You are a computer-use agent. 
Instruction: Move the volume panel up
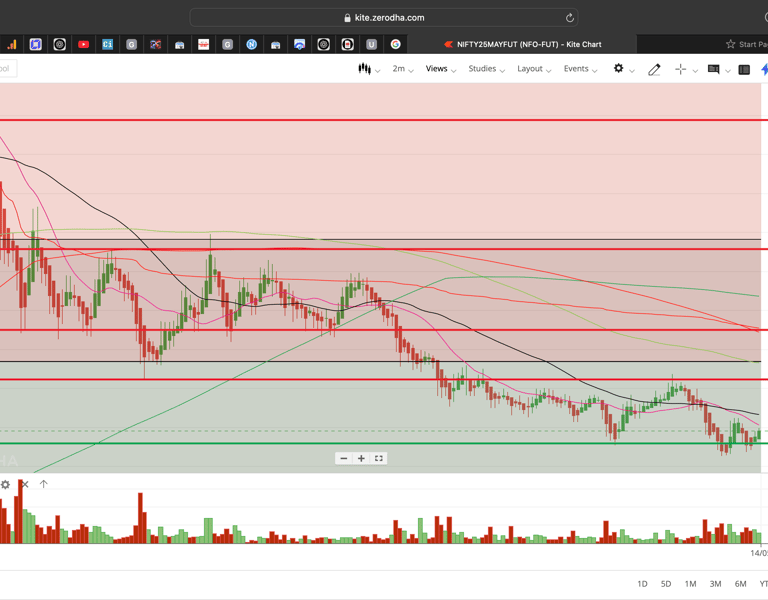(x=44, y=484)
